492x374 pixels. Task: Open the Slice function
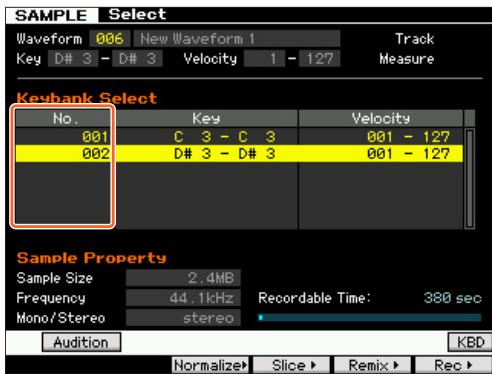(x=292, y=365)
